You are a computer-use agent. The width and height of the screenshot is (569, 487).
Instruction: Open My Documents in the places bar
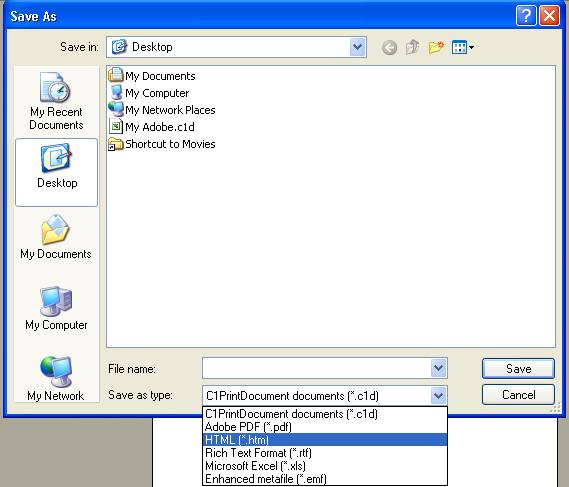tap(56, 237)
